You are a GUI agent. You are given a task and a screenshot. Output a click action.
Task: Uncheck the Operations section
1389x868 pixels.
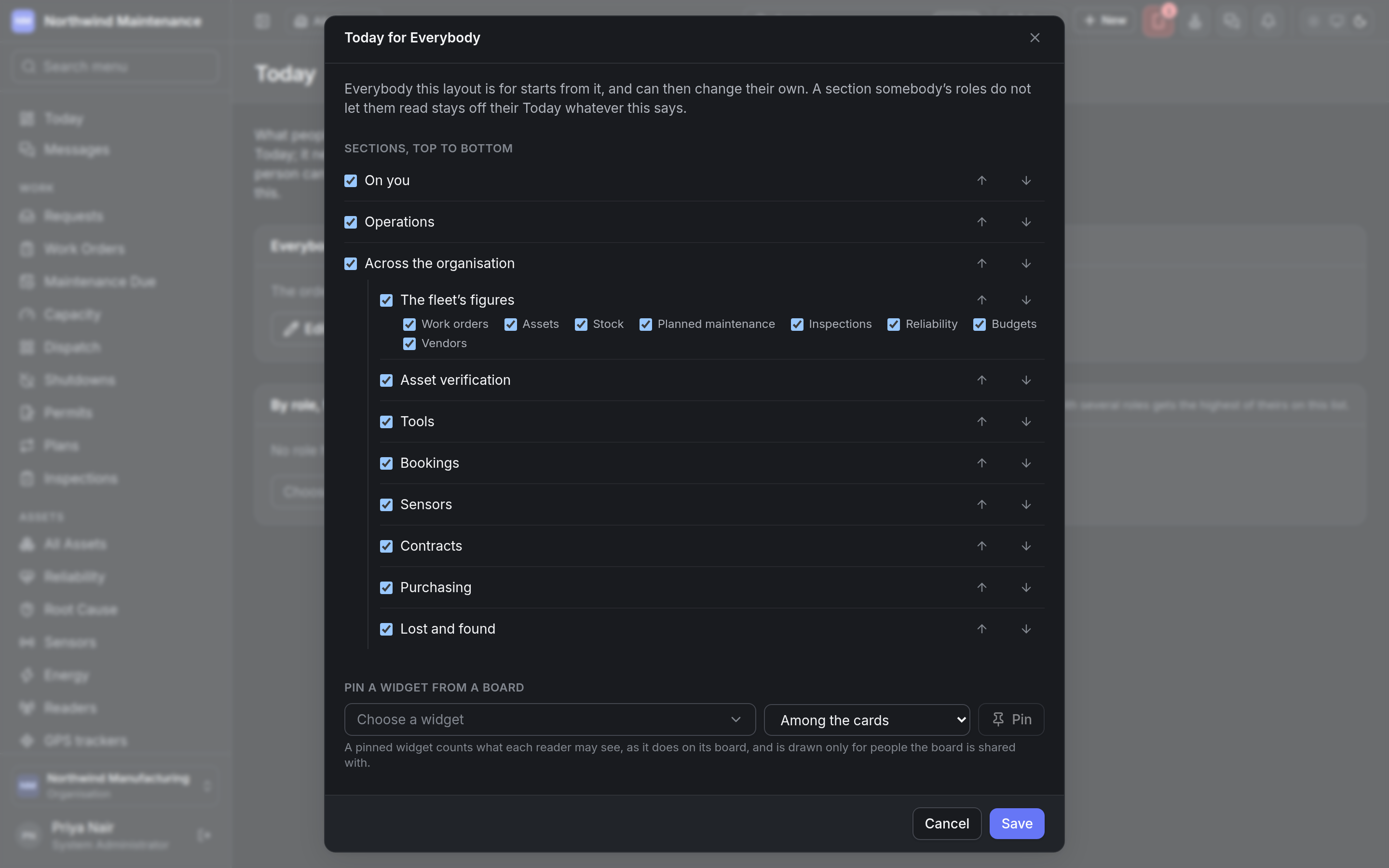[350, 222]
